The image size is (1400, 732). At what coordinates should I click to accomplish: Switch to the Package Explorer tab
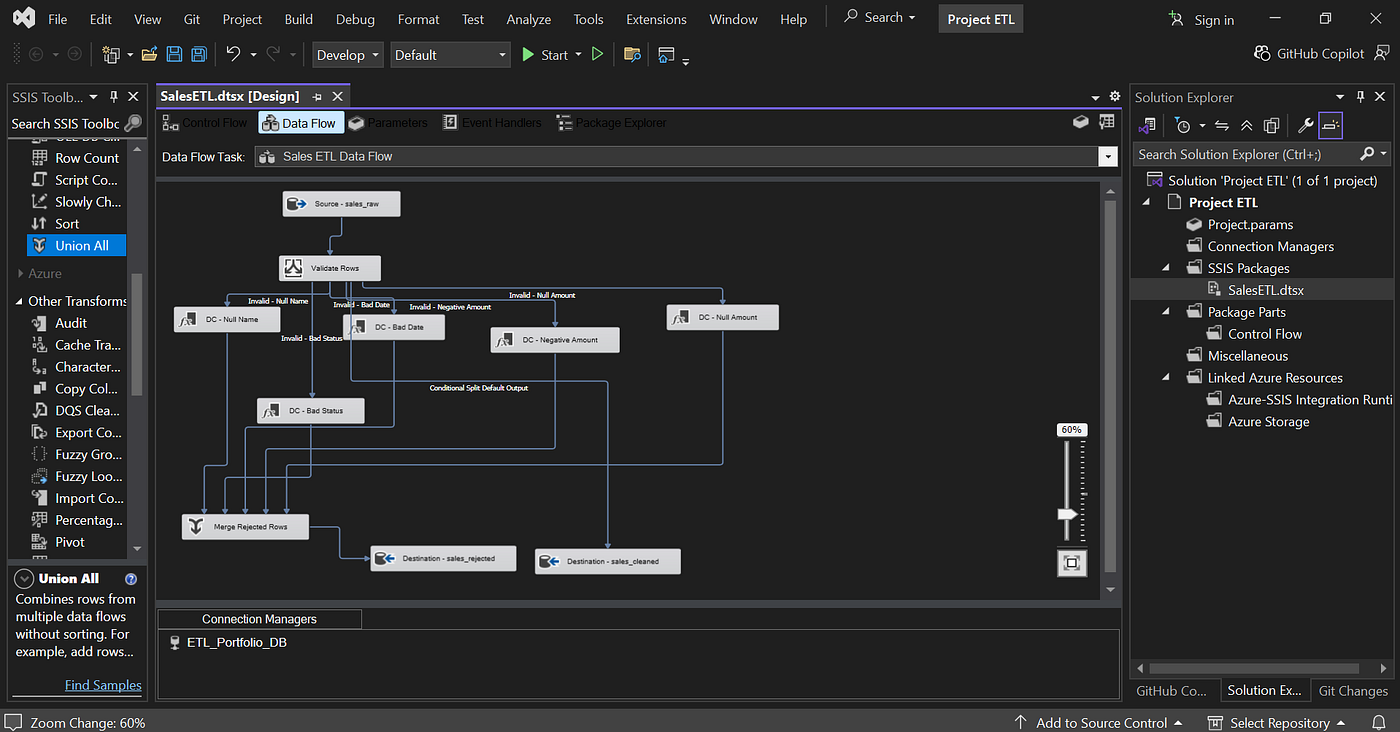click(611, 123)
